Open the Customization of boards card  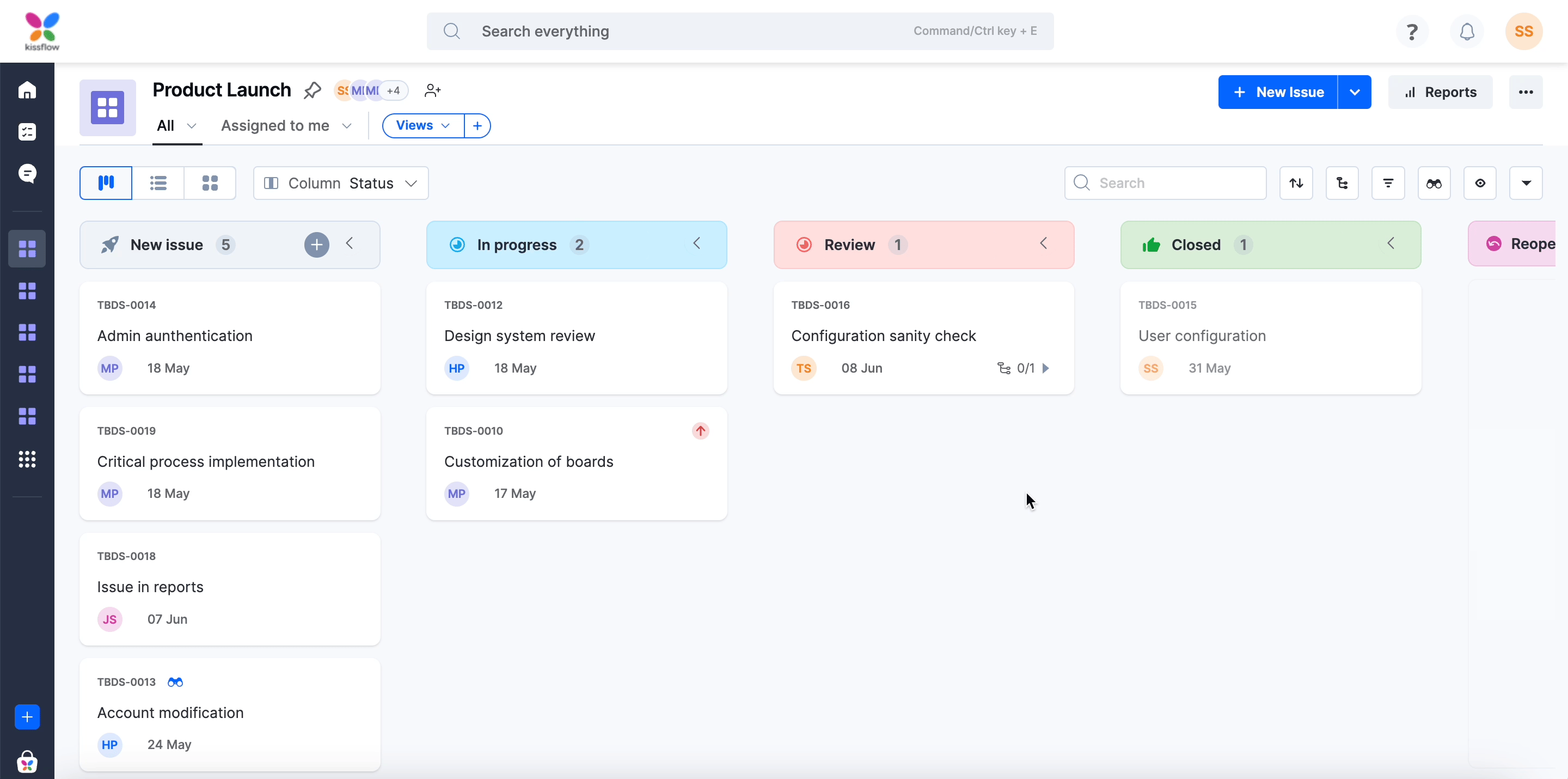tap(577, 464)
